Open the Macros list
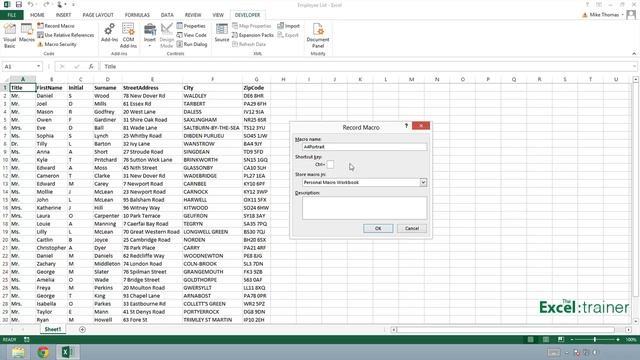Image resolution: width=640 pixels, height=360 pixels. [x=27, y=33]
